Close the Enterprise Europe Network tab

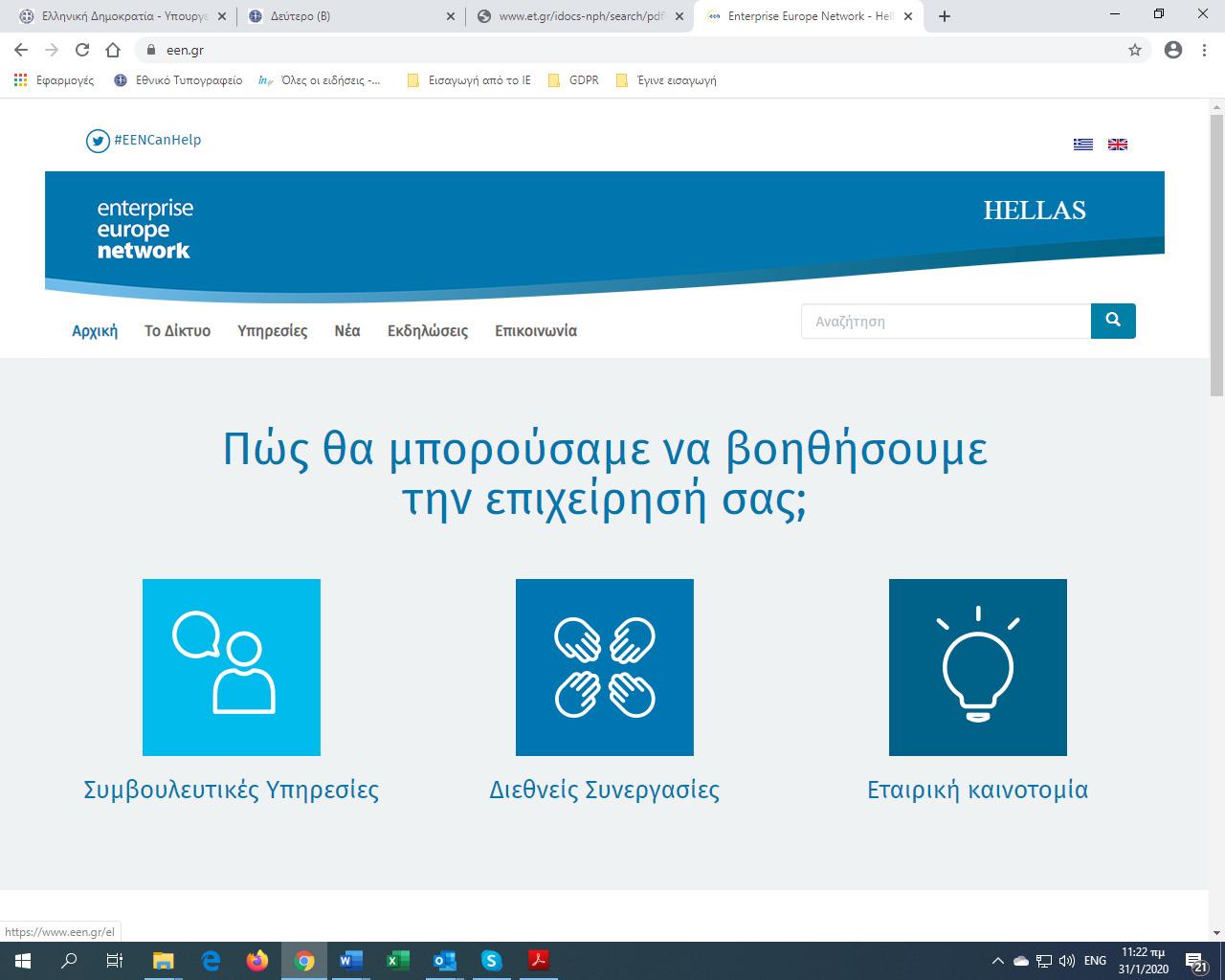908,16
